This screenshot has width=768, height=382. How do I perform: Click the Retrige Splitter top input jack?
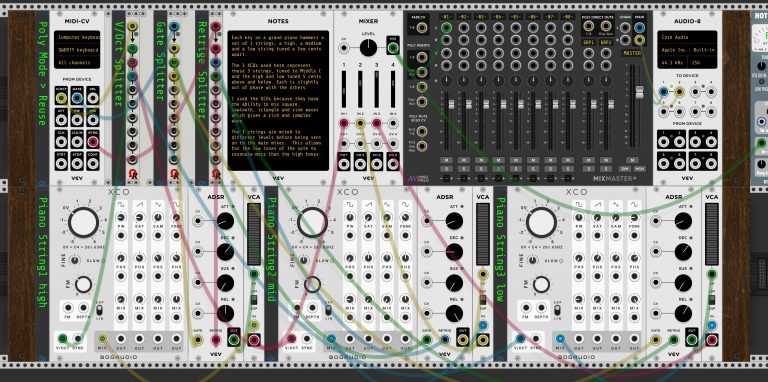tap(216, 26)
